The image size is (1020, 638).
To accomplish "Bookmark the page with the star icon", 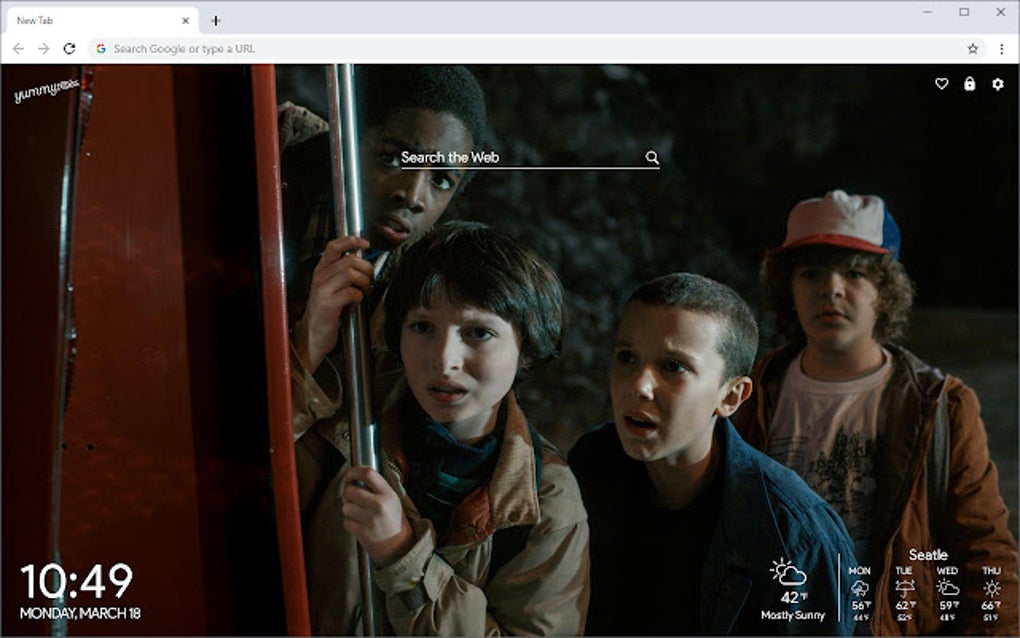I will pyautogui.click(x=971, y=47).
